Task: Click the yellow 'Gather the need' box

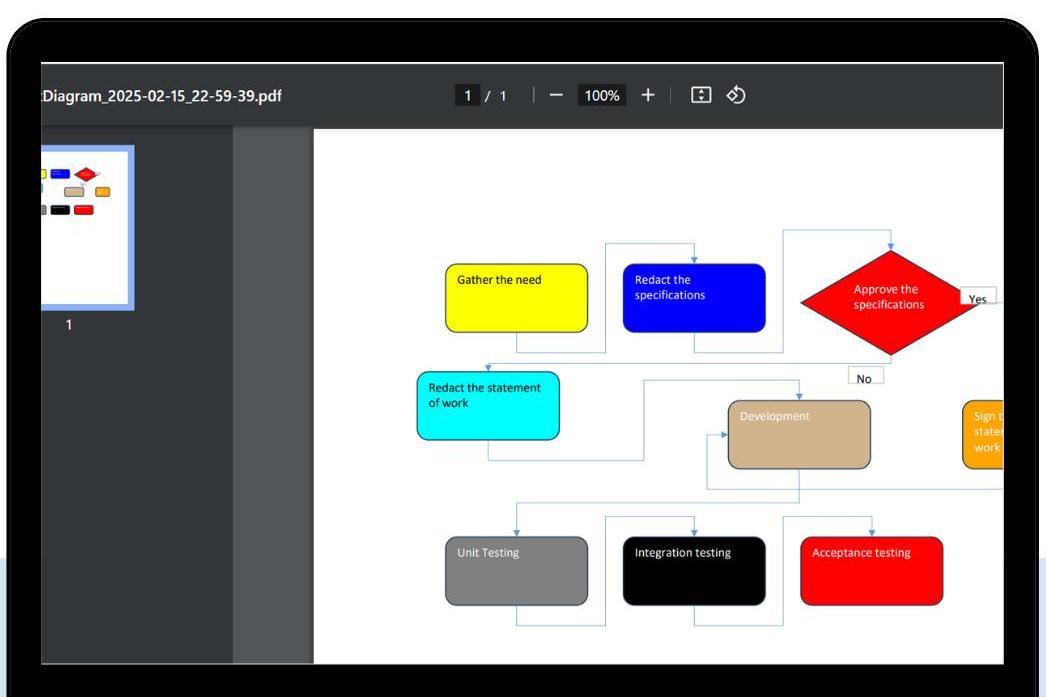Action: pos(516,297)
